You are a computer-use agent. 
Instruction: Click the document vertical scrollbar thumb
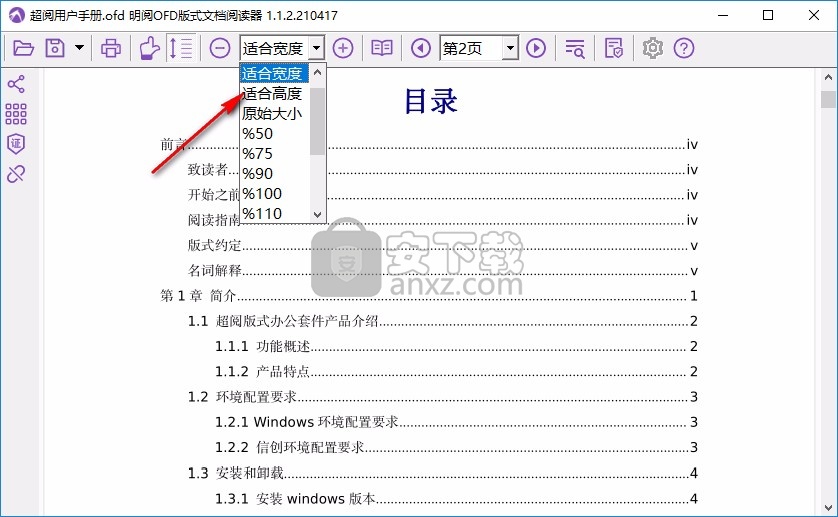(x=828, y=100)
